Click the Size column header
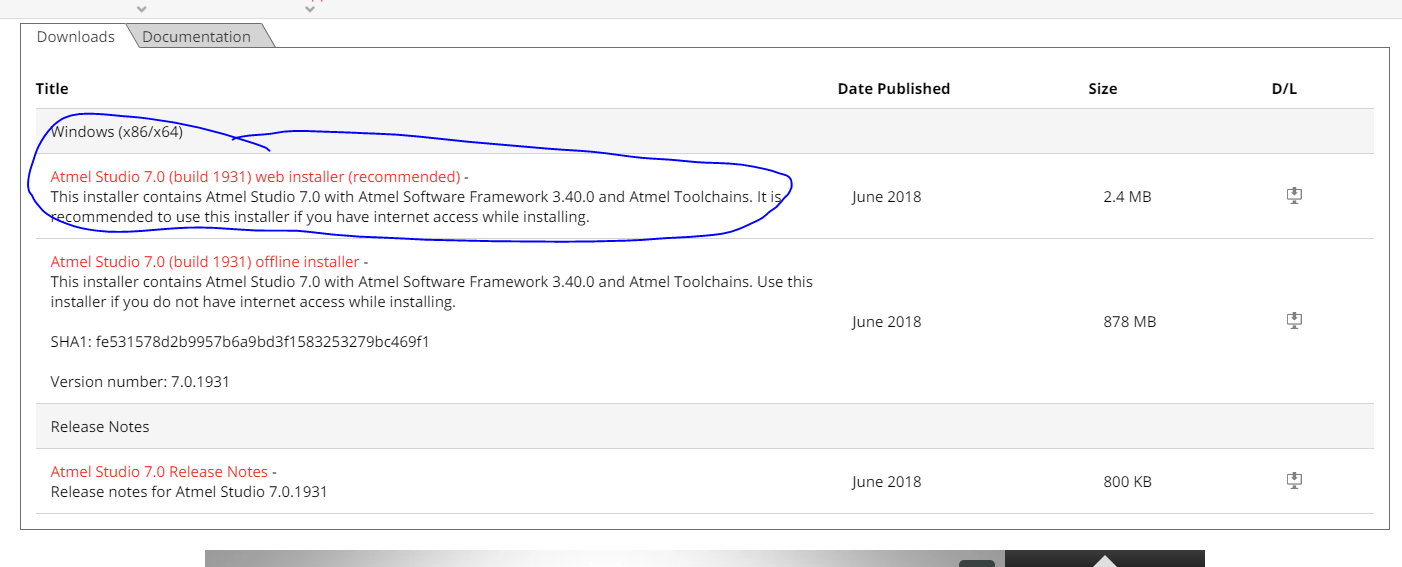This screenshot has width=1402, height=567. (1102, 89)
